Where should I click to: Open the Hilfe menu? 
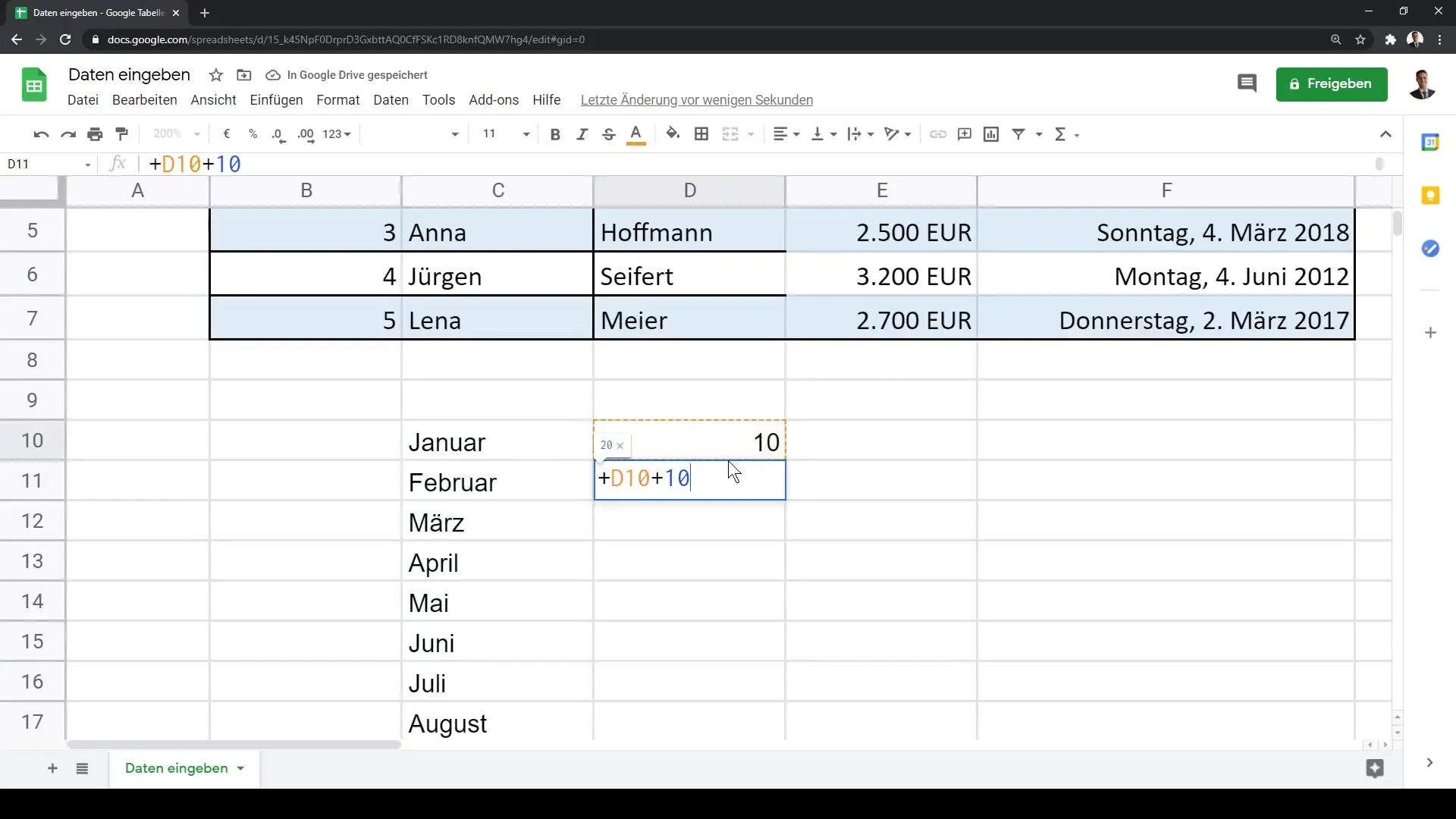(x=546, y=100)
